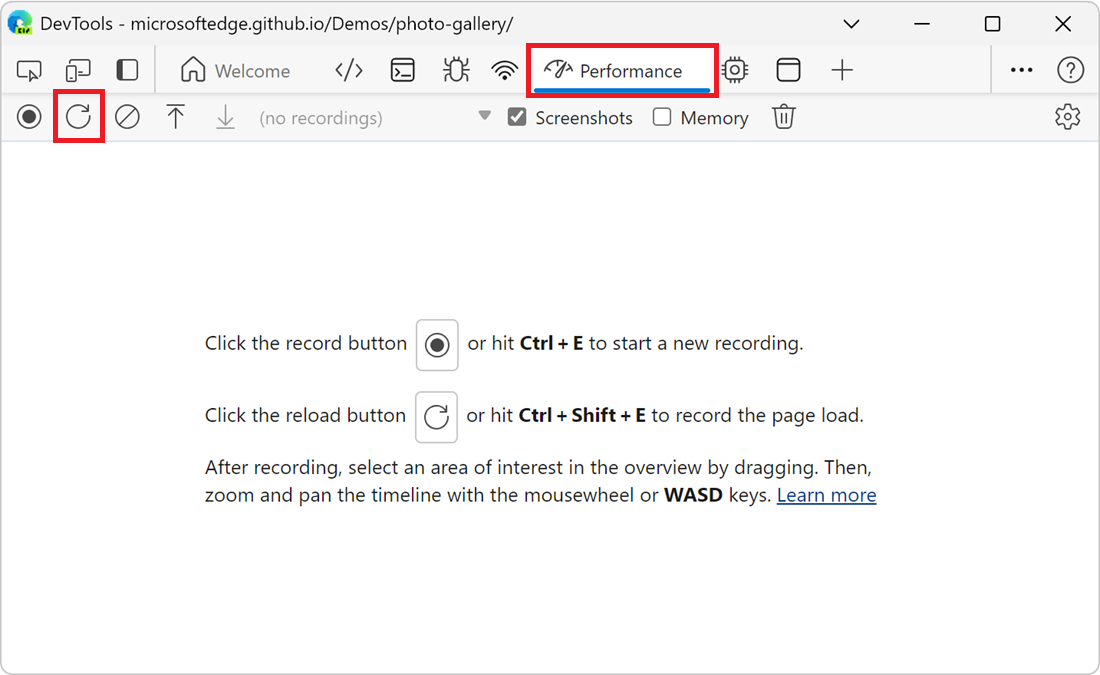Screen dimensions: 1100x675
Task: Open the Network wifi icon
Action: [x=505, y=71]
